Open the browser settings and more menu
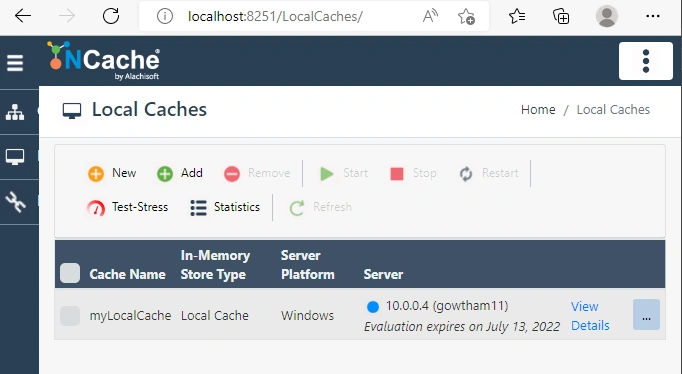This screenshot has height=374, width=682. point(653,17)
